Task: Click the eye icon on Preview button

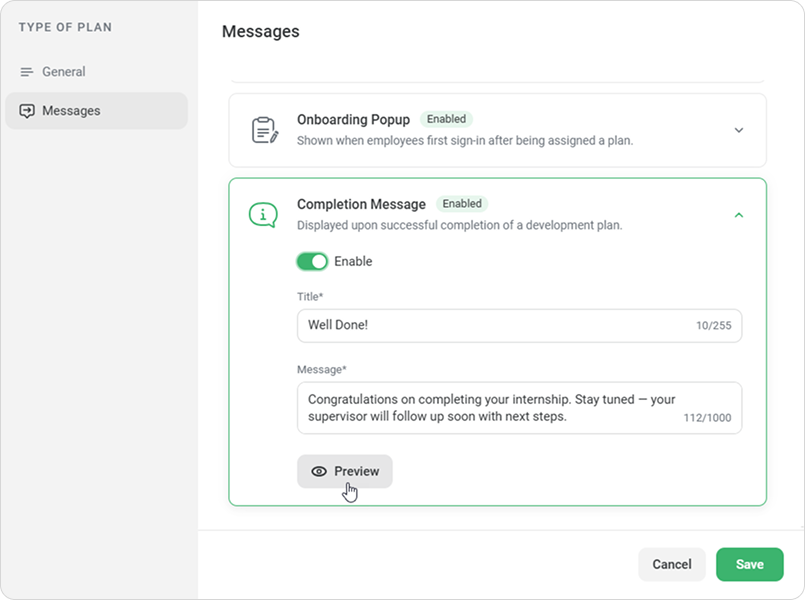Action: (319, 471)
